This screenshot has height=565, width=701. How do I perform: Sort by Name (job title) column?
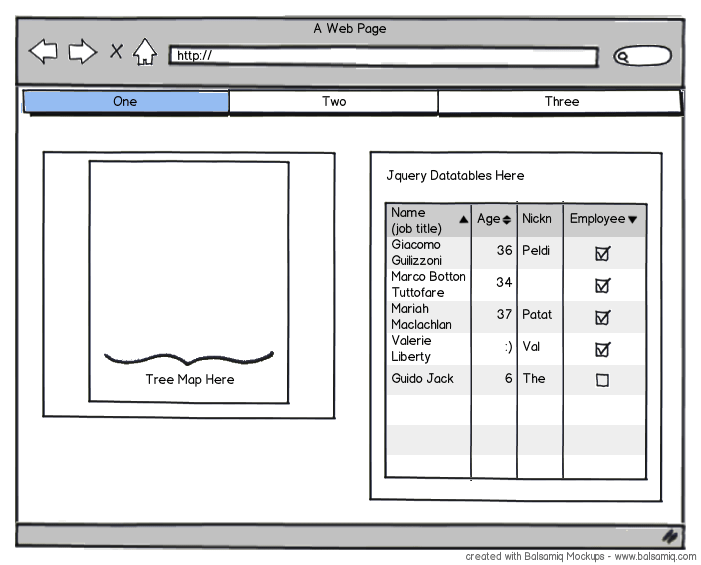pos(428,220)
